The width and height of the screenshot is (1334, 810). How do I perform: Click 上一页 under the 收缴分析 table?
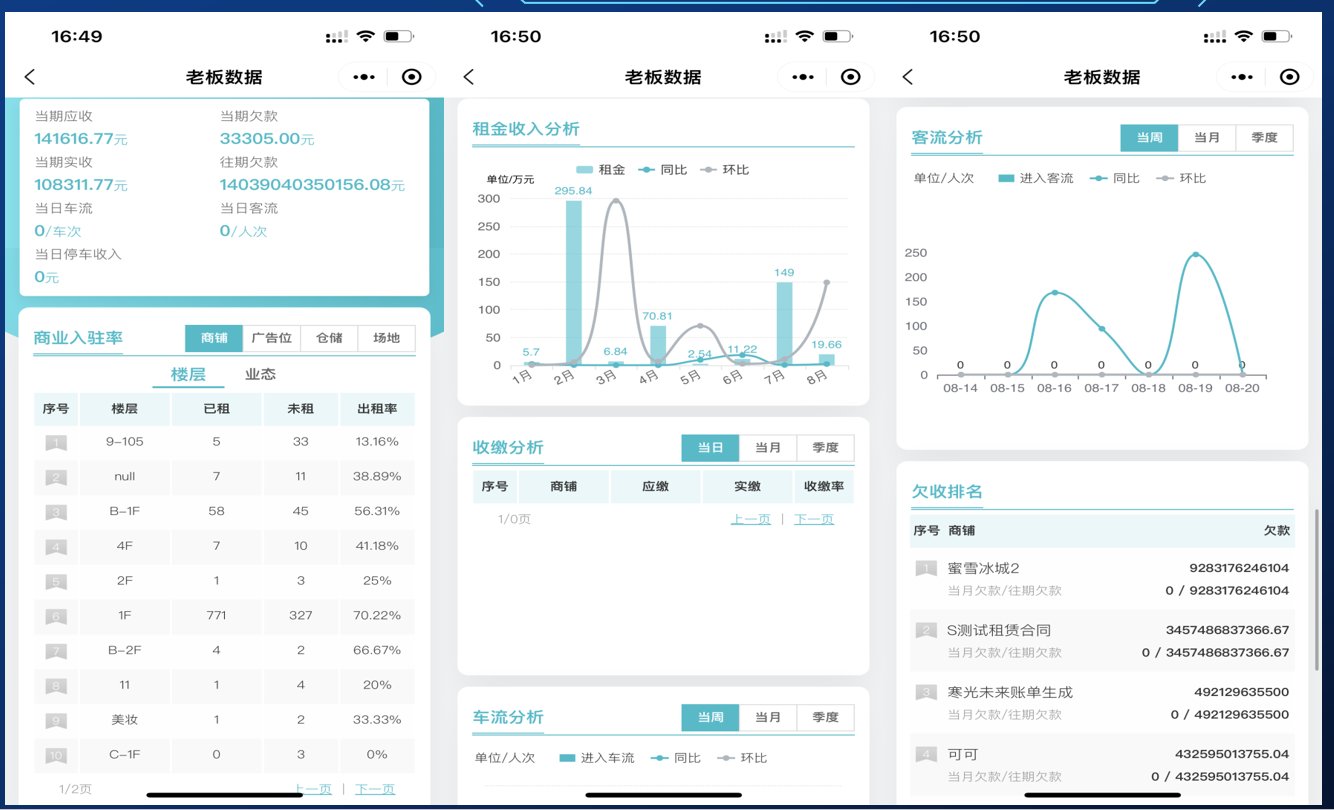click(x=750, y=519)
